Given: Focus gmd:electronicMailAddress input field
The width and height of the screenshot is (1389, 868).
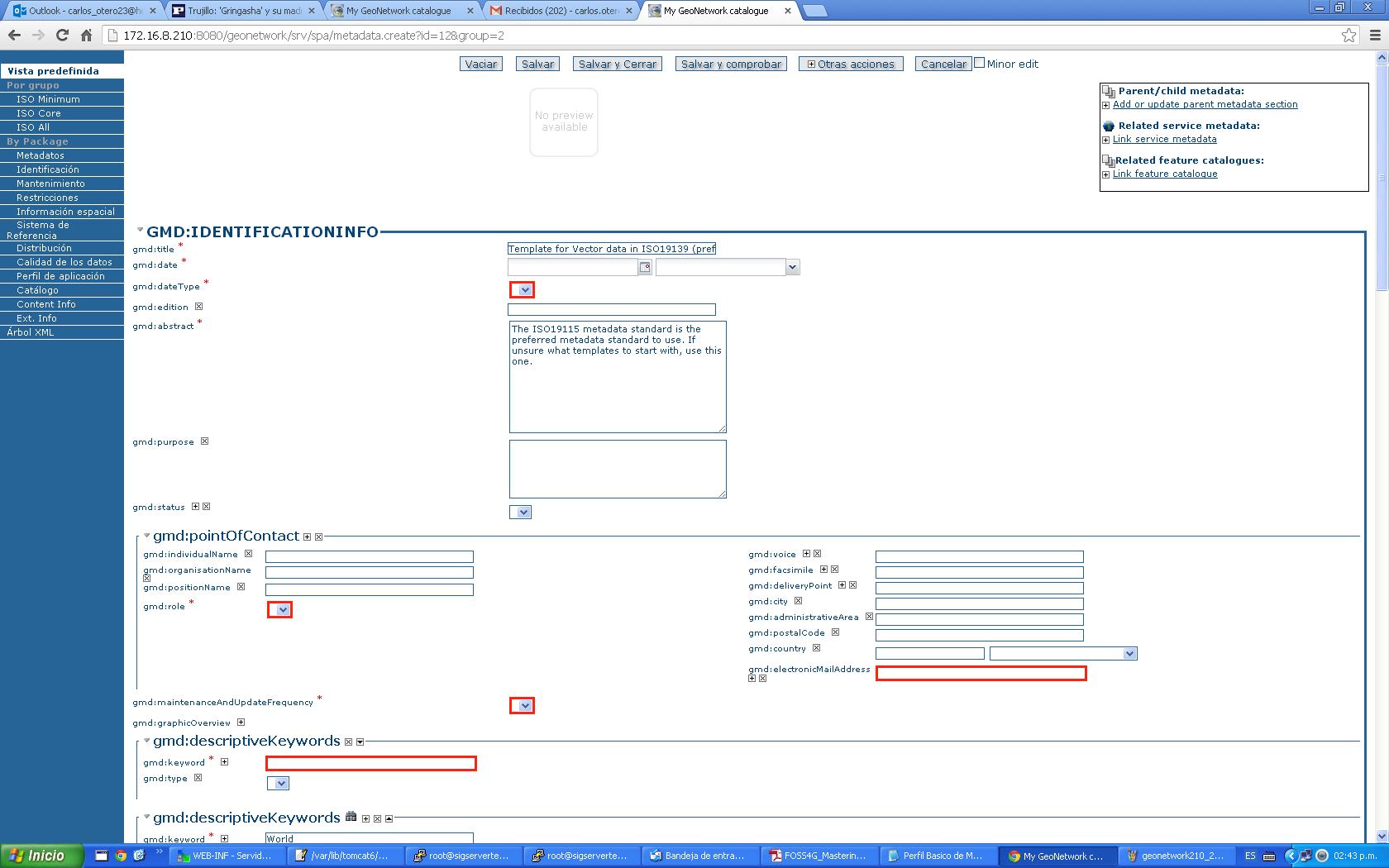Looking at the screenshot, I should pos(981,674).
